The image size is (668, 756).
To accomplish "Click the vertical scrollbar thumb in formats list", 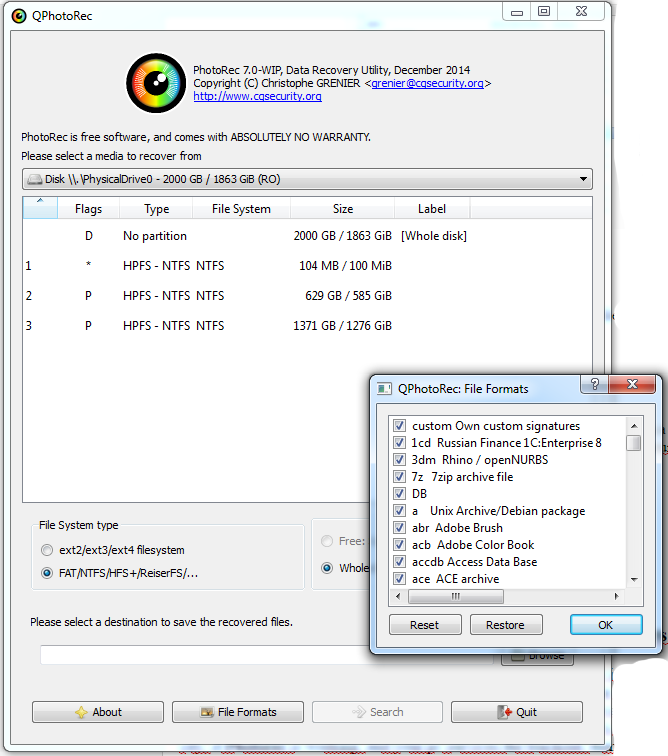I will (634, 443).
